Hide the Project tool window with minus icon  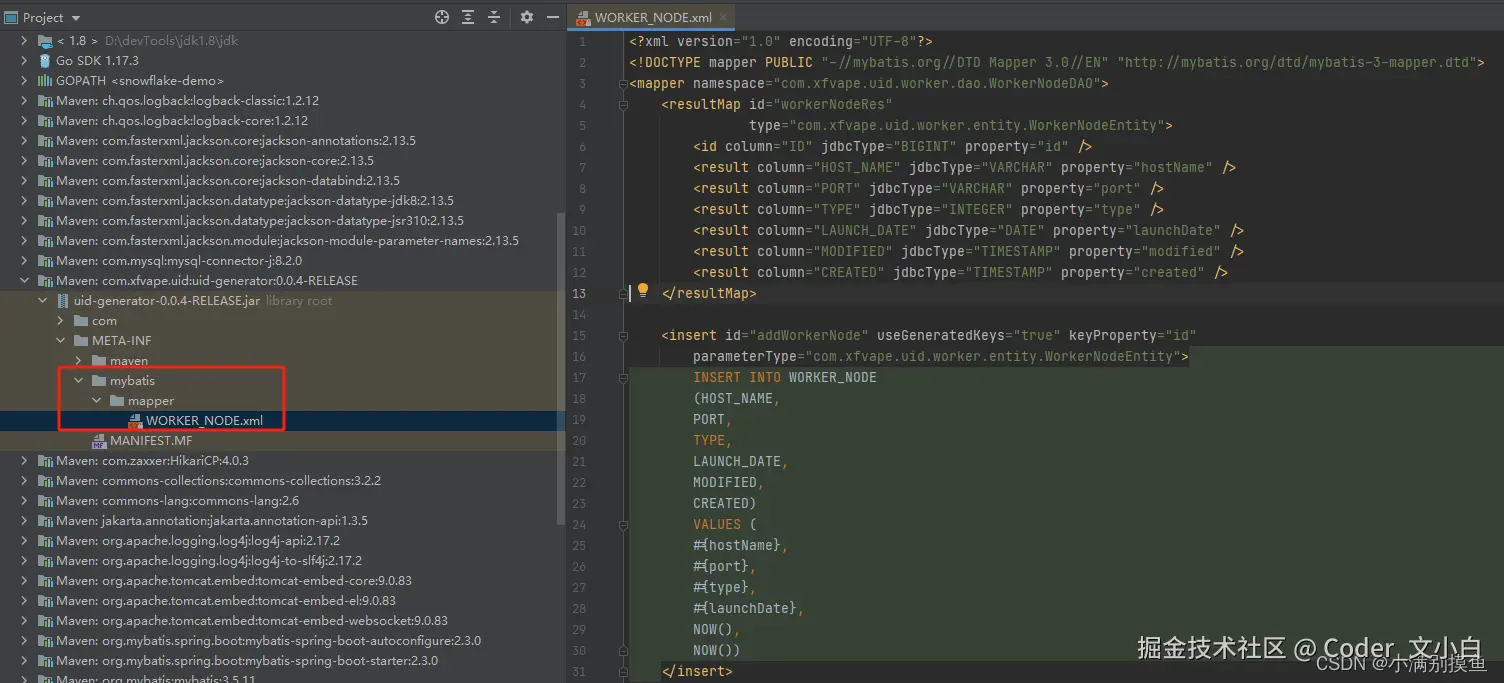pos(551,17)
